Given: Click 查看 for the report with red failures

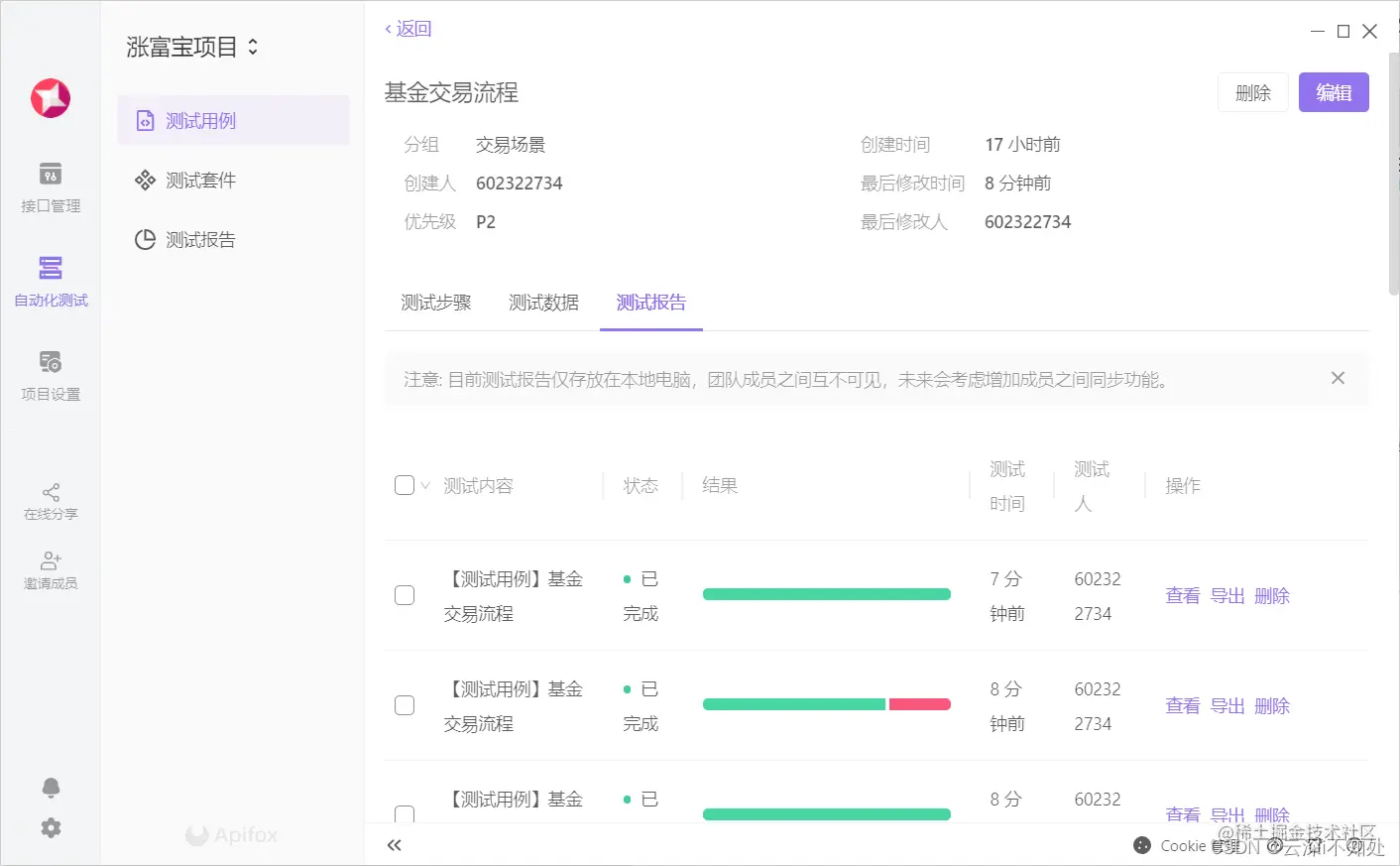Looking at the screenshot, I should [x=1183, y=705].
